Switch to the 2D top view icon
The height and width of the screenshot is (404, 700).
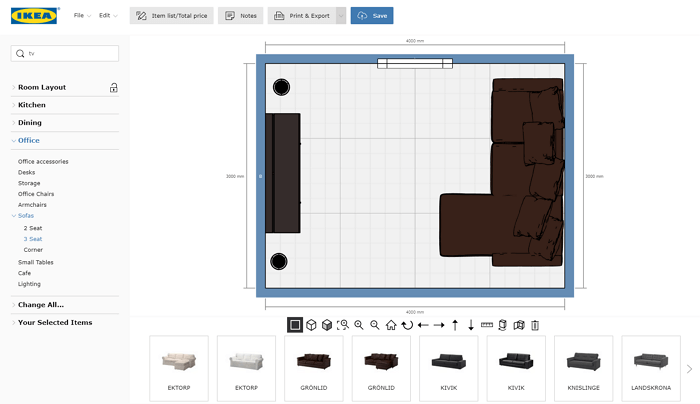[295, 325]
